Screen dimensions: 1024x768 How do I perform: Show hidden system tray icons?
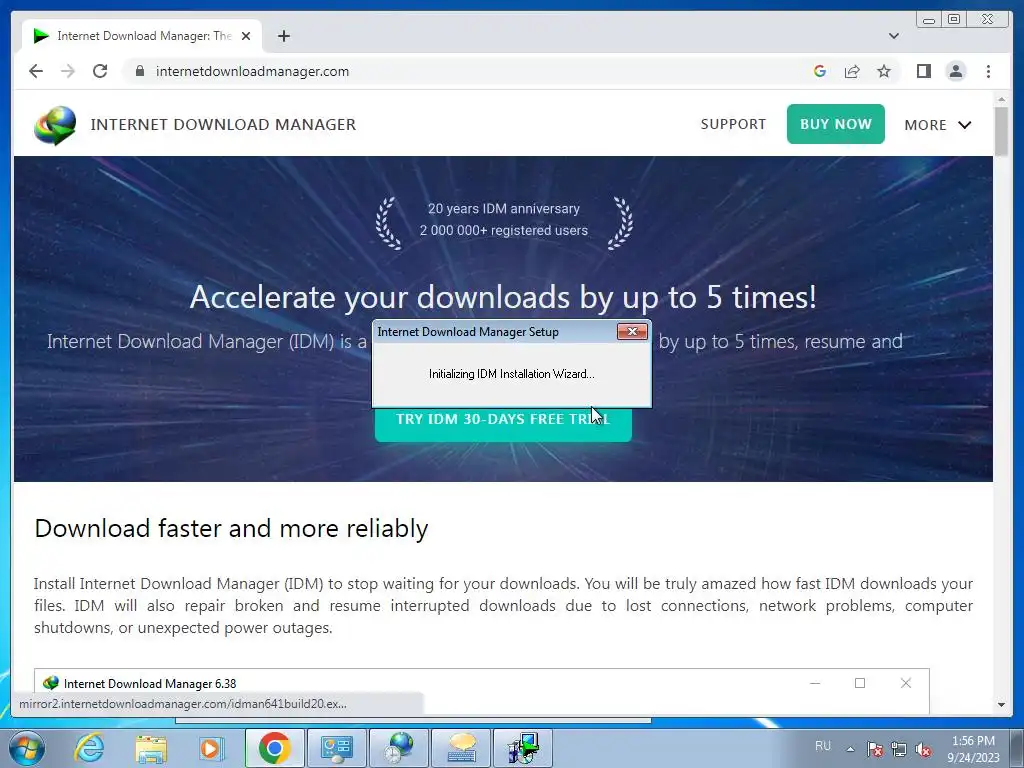pyautogui.click(x=850, y=749)
